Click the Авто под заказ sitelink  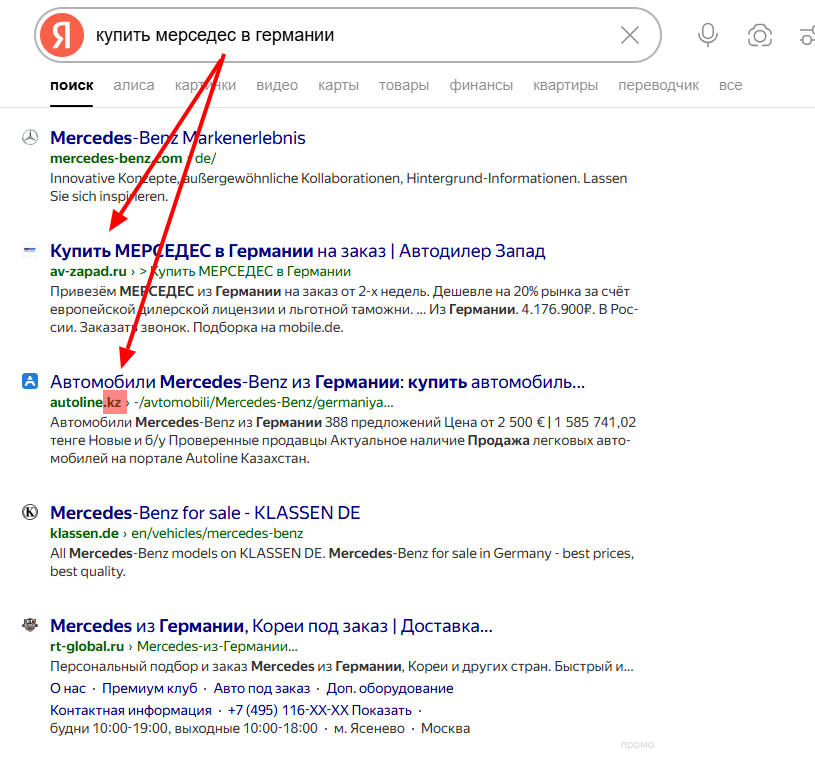tap(262, 688)
